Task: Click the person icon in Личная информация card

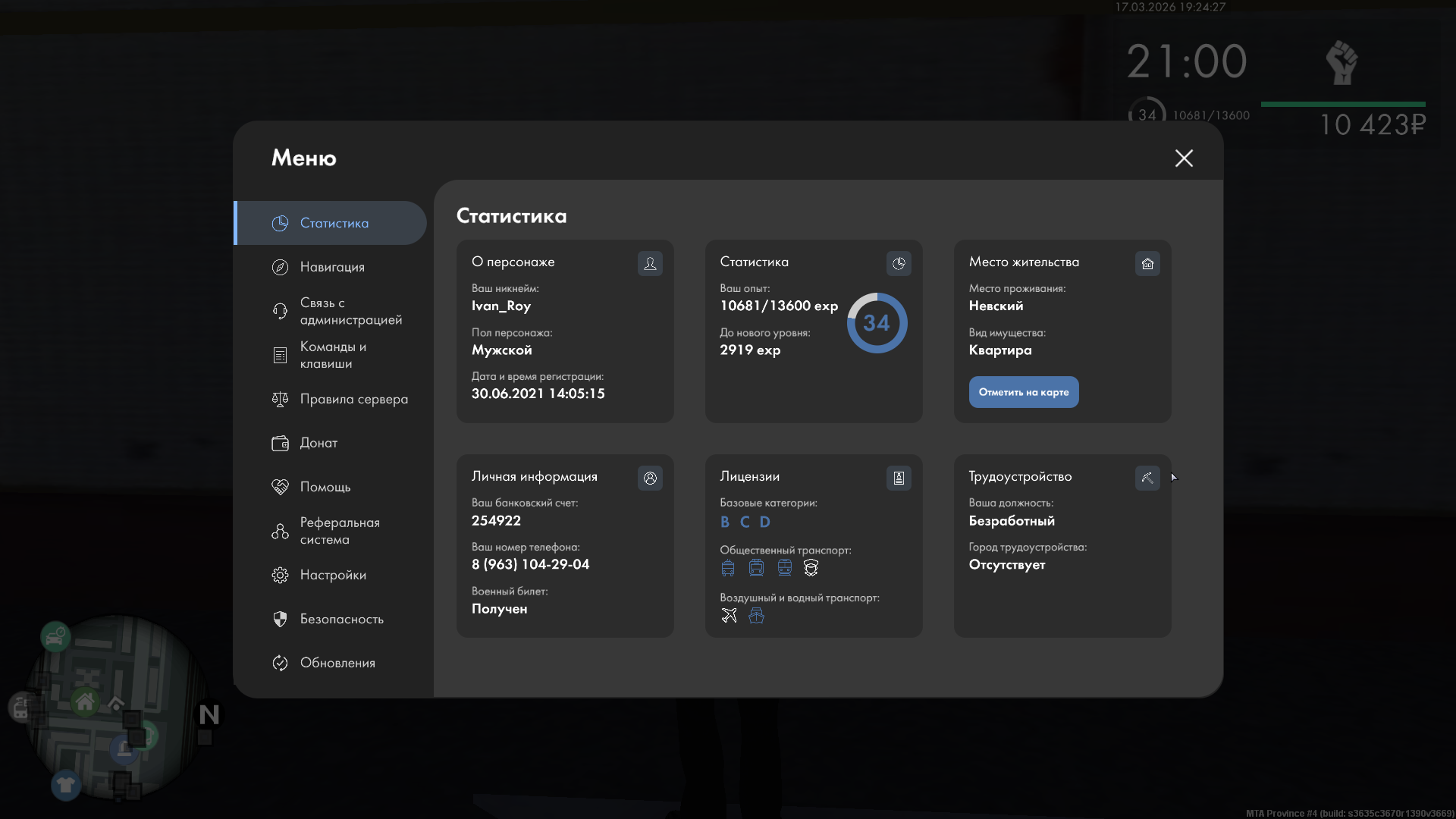Action: [x=650, y=478]
